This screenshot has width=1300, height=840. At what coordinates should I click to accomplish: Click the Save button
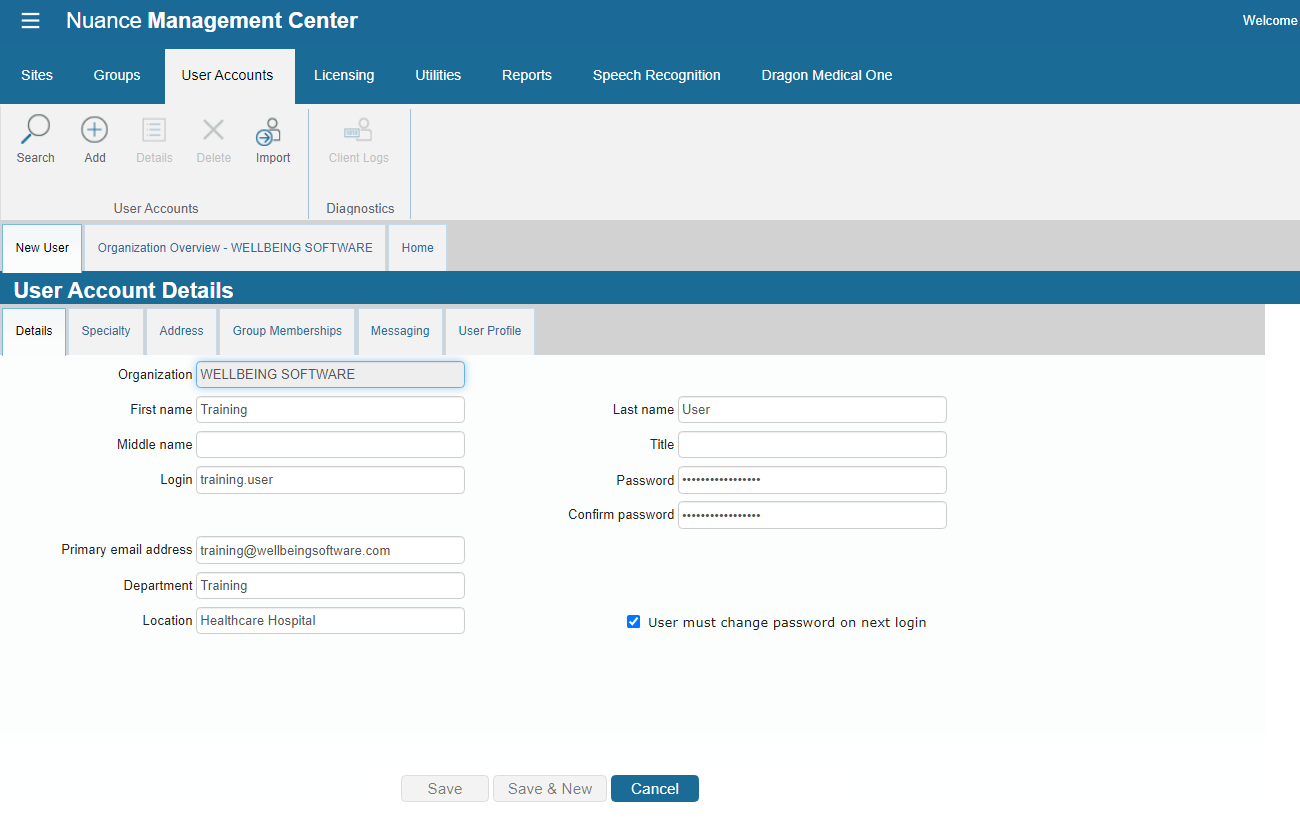pos(445,789)
